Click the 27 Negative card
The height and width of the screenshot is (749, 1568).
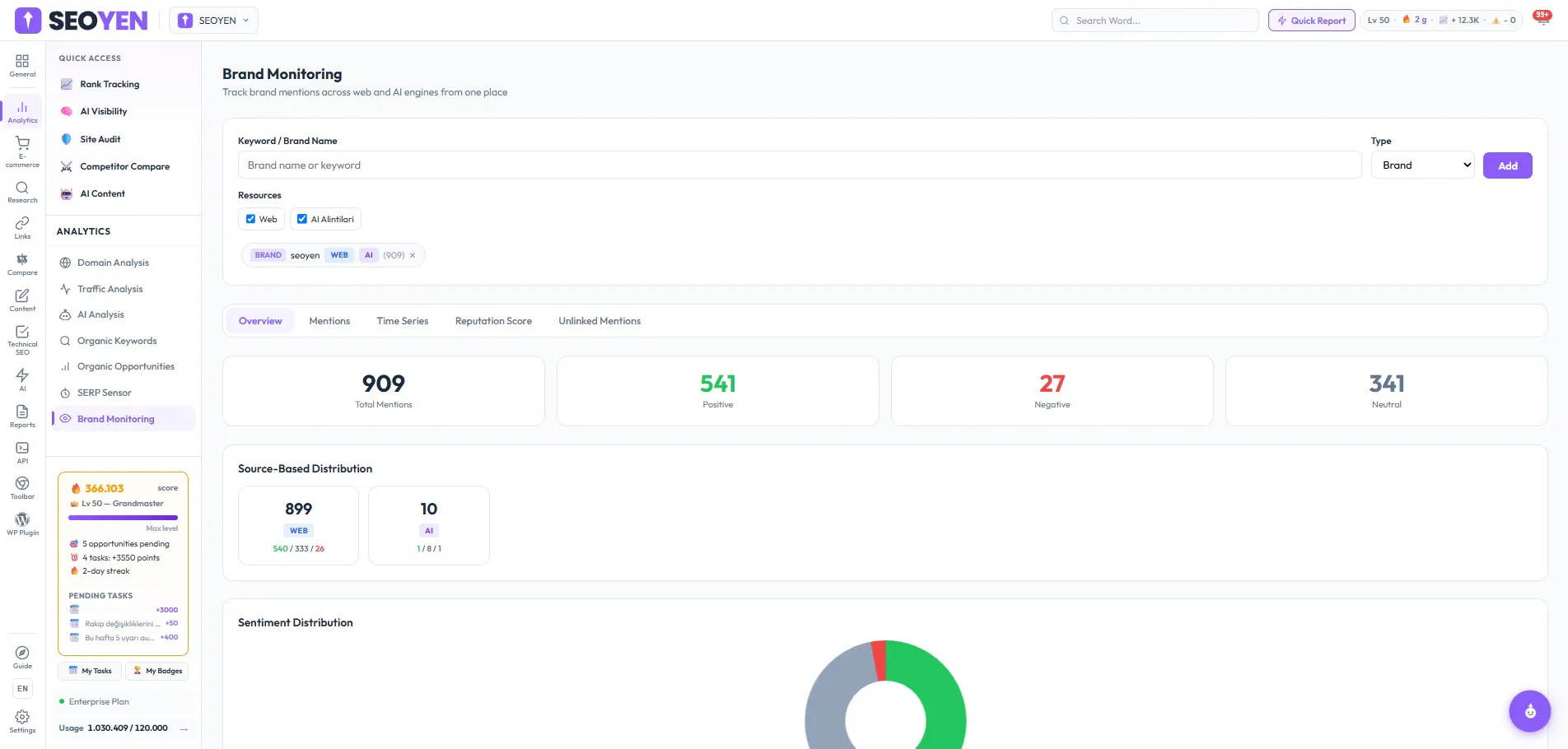[x=1052, y=391]
